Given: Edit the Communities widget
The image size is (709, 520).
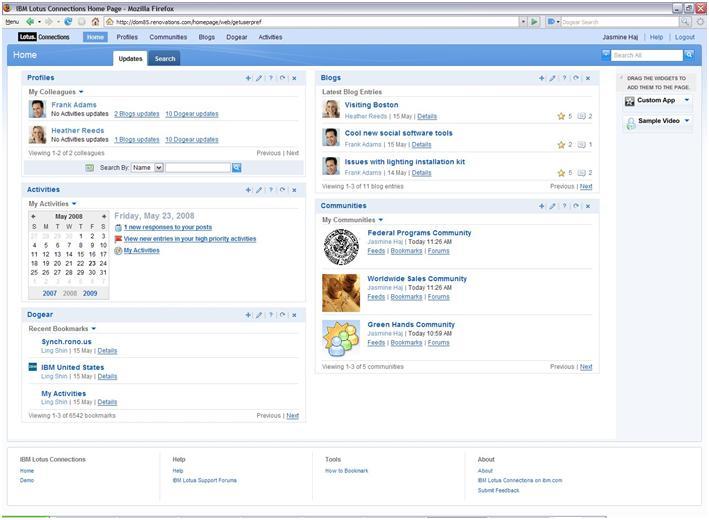Looking at the screenshot, I should coord(553,206).
